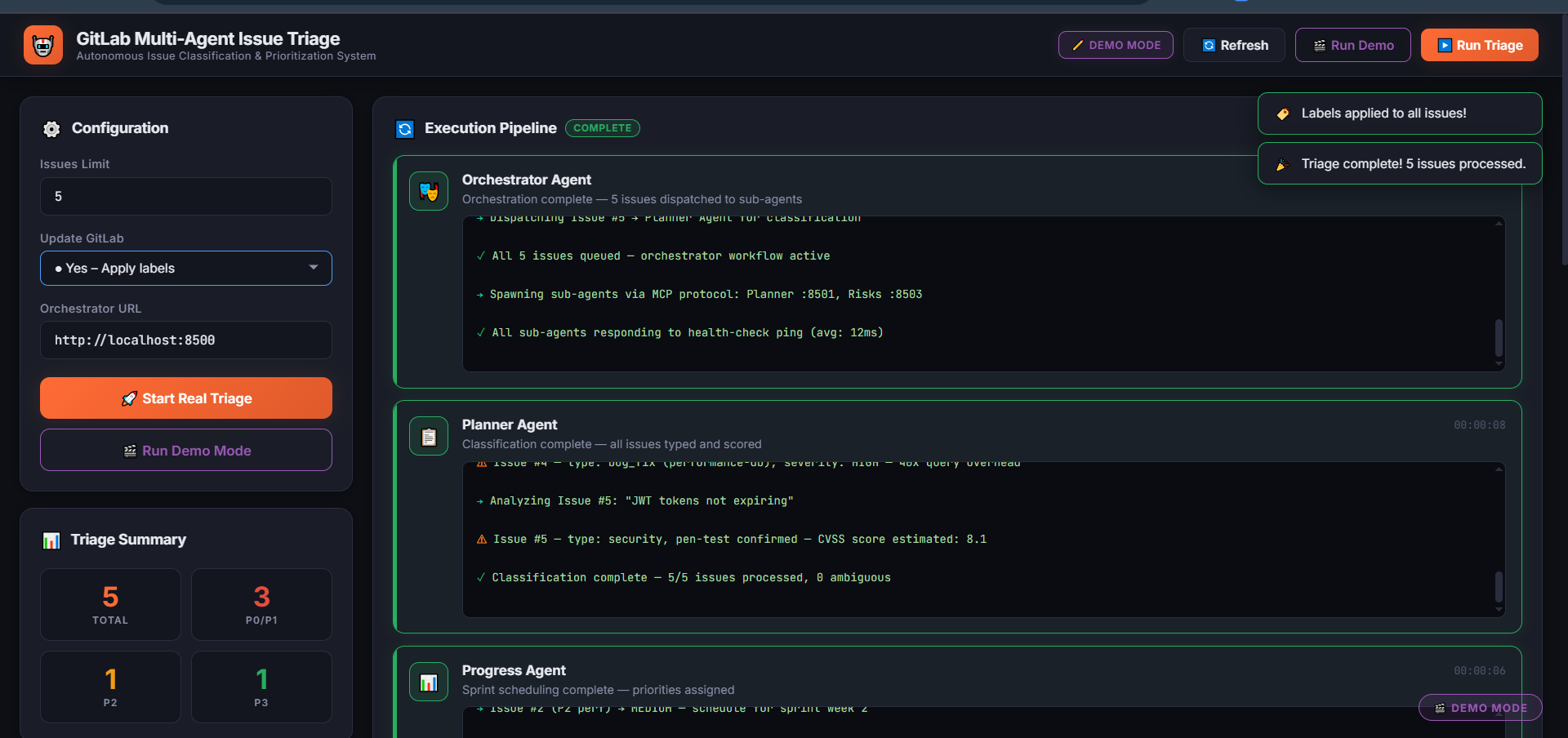
Task: Click the Refresh button
Action: [x=1234, y=45]
